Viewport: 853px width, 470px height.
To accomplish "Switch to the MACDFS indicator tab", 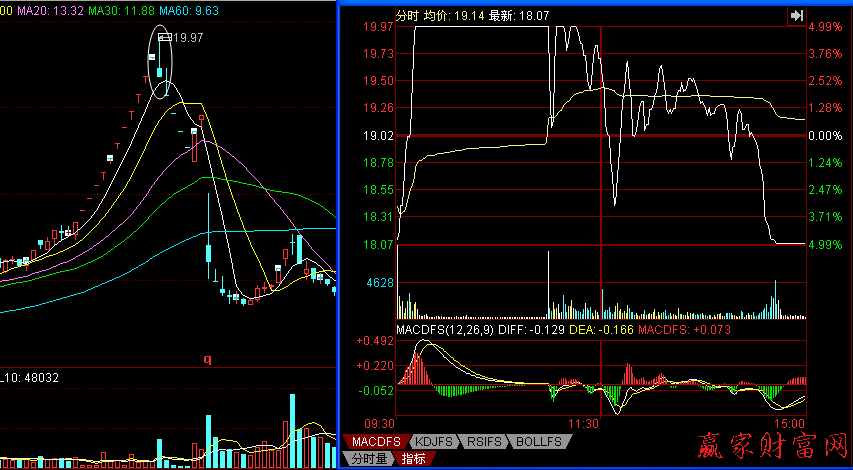I will pyautogui.click(x=376, y=441).
